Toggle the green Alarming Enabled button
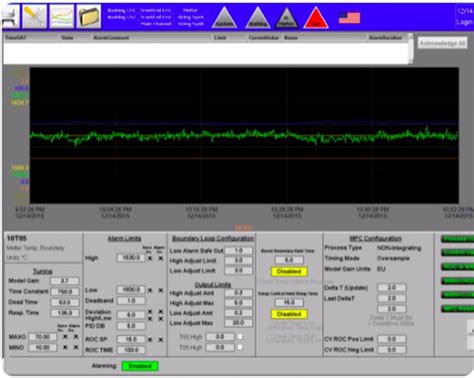Image resolution: width=474 pixels, height=378 pixels. [x=140, y=366]
